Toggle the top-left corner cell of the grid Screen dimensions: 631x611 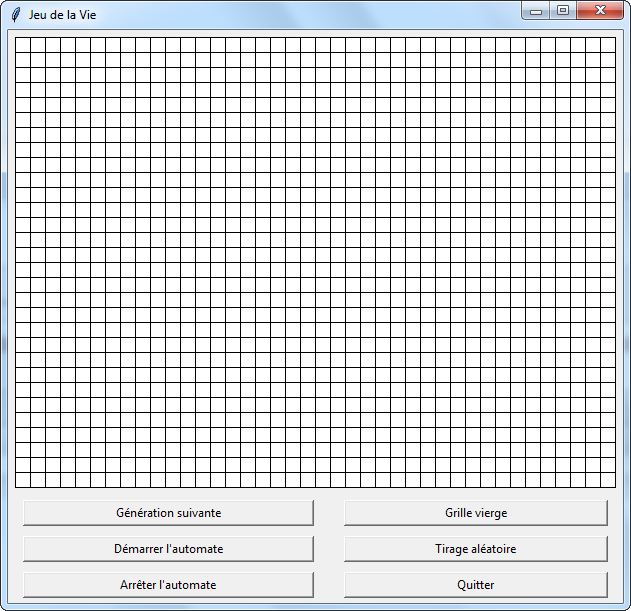[23, 45]
